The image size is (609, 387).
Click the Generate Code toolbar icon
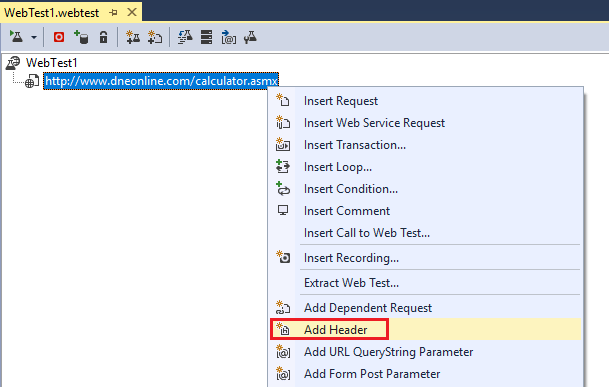[185, 37]
